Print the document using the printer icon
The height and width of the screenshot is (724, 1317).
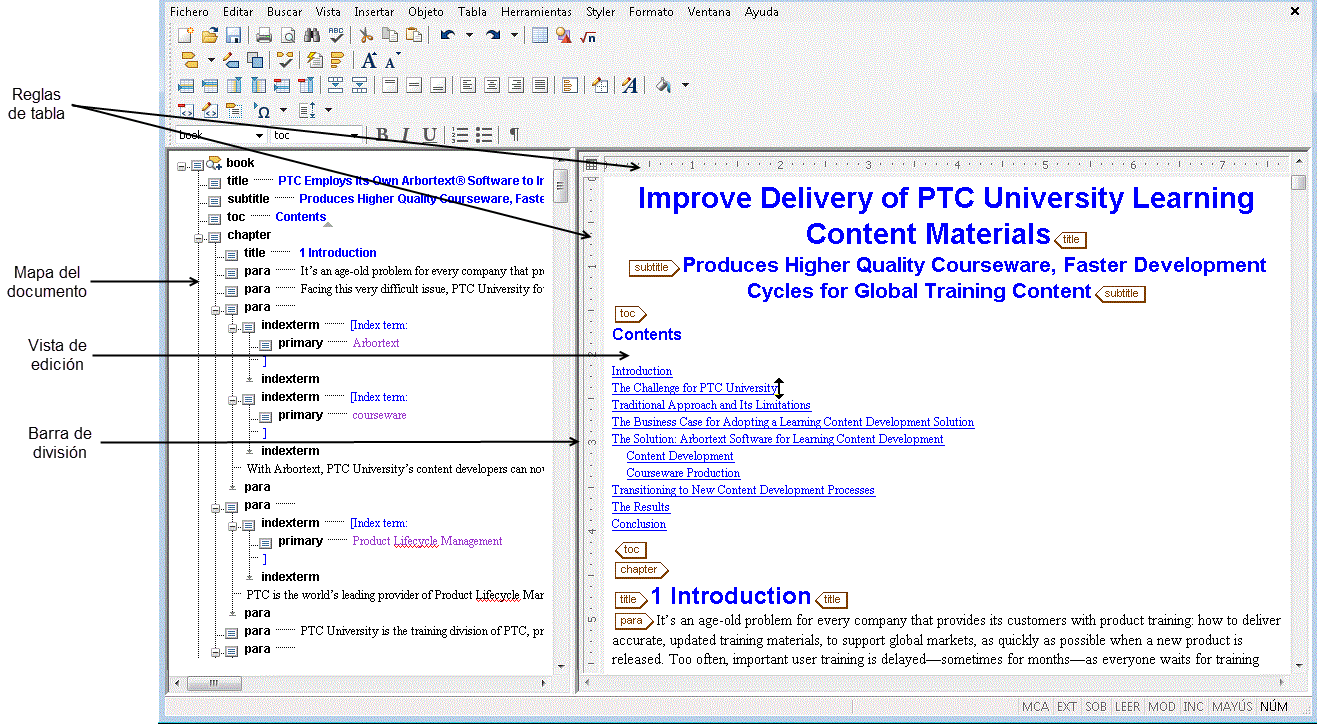pos(264,35)
